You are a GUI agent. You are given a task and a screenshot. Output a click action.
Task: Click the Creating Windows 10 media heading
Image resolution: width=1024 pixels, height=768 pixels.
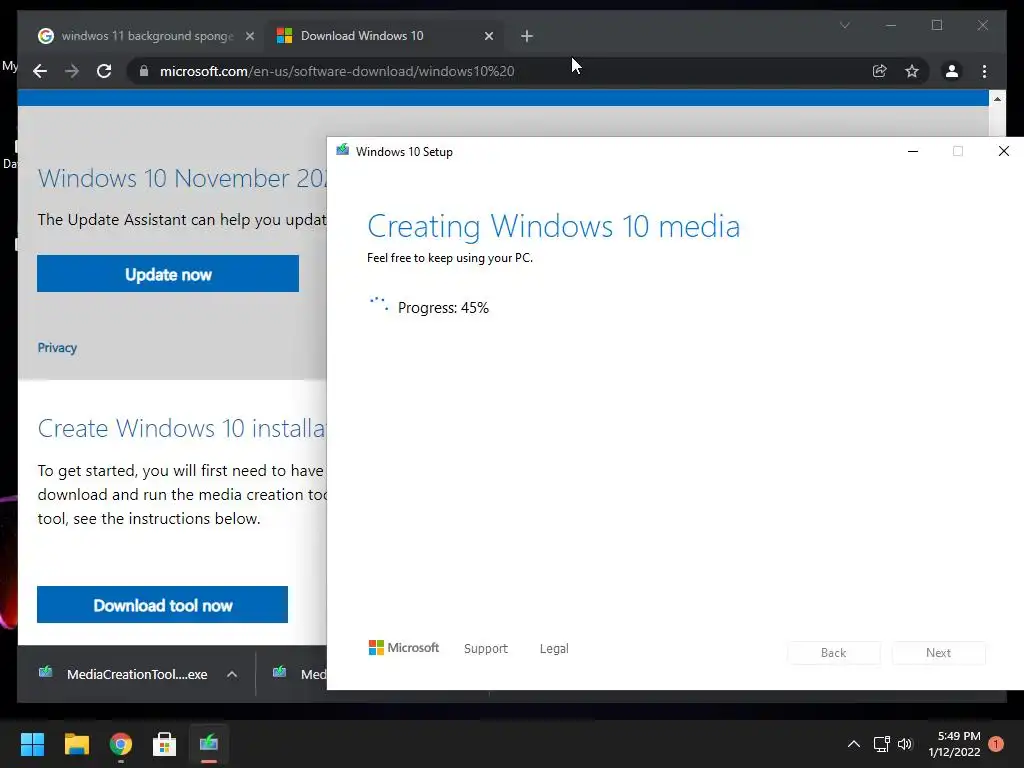tap(553, 227)
